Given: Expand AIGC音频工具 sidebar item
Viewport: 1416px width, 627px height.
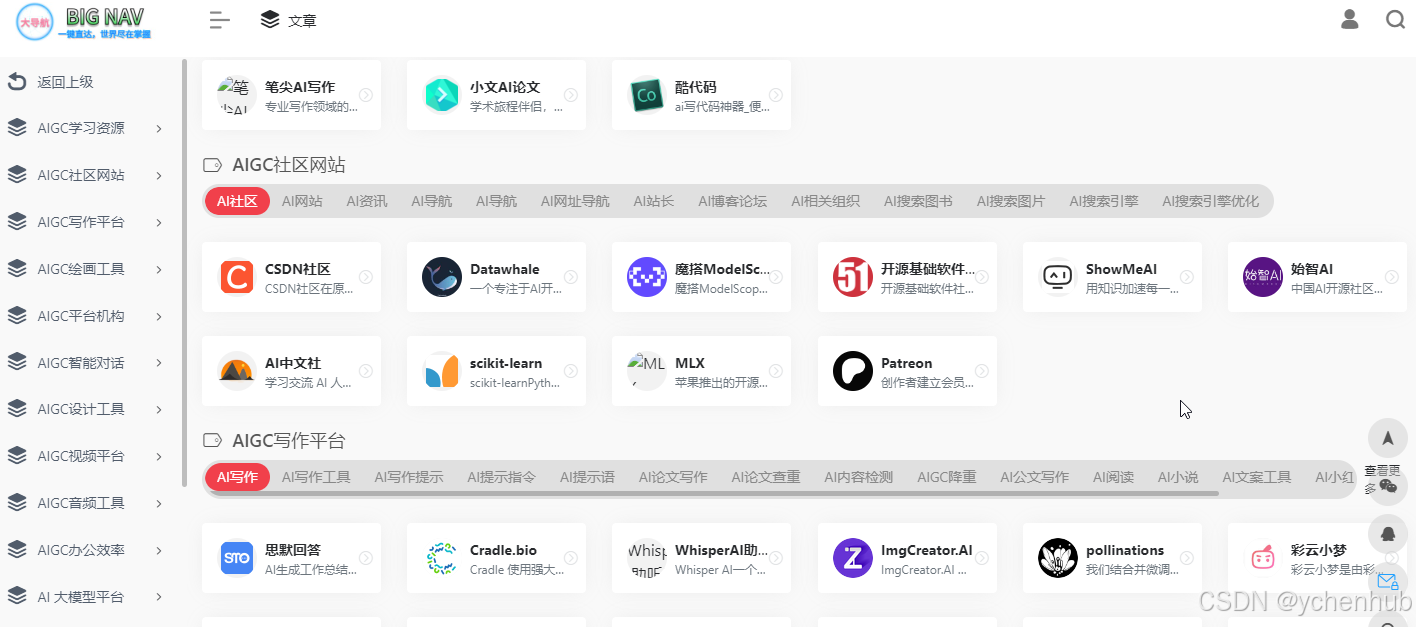Looking at the screenshot, I should (85, 503).
